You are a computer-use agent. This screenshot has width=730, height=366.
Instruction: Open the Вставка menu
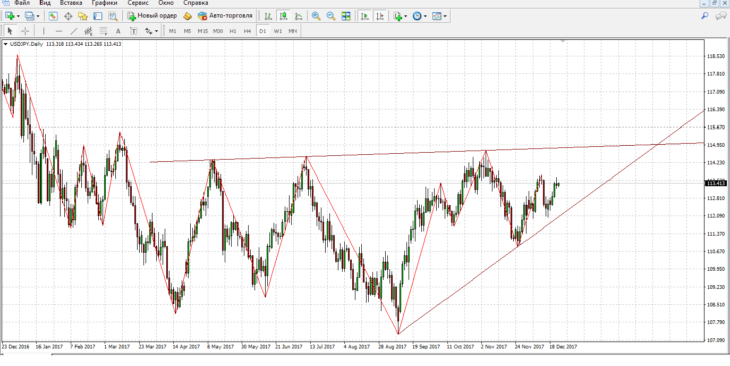71,3
